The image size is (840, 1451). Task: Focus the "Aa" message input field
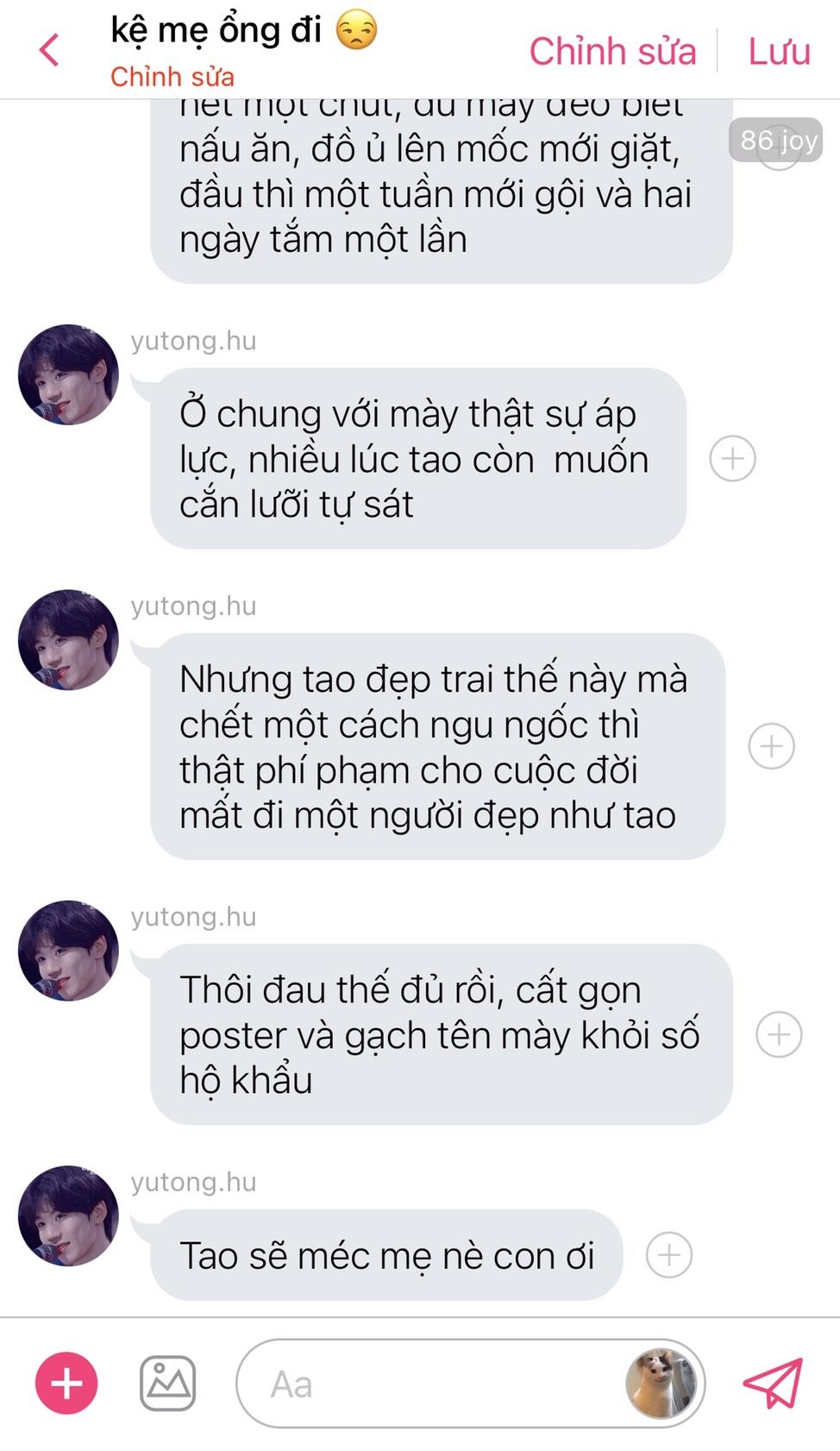(x=470, y=1384)
